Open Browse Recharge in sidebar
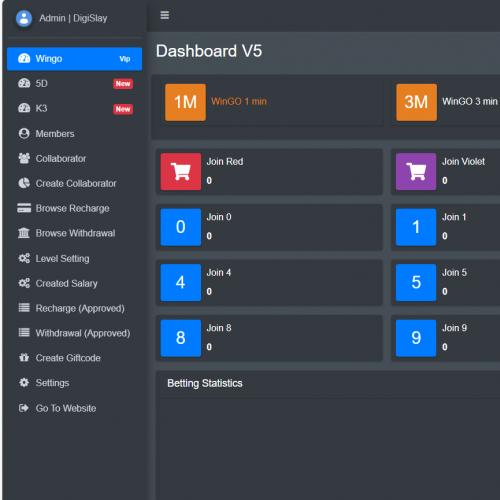The image size is (500, 500). (75, 208)
